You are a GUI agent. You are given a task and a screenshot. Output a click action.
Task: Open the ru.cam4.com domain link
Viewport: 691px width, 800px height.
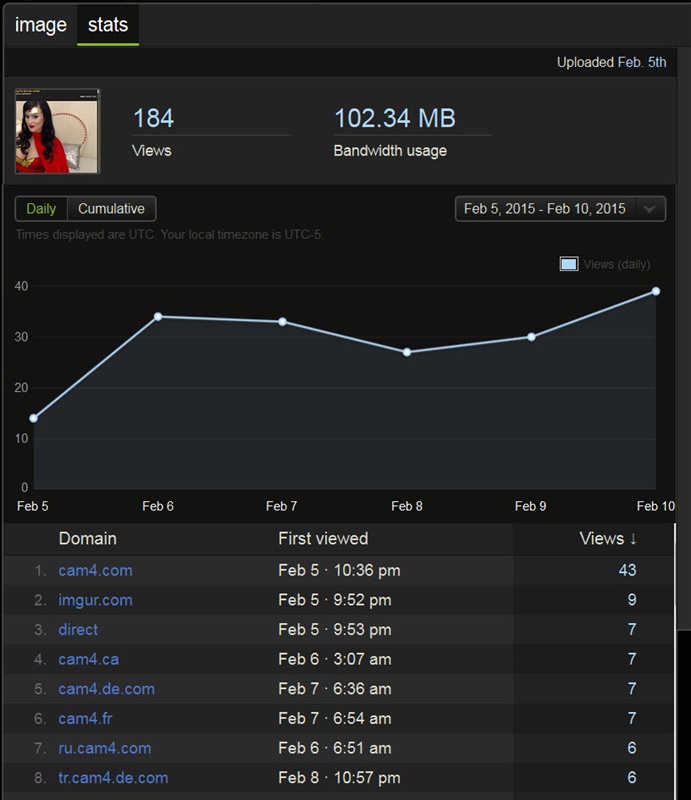(105, 748)
